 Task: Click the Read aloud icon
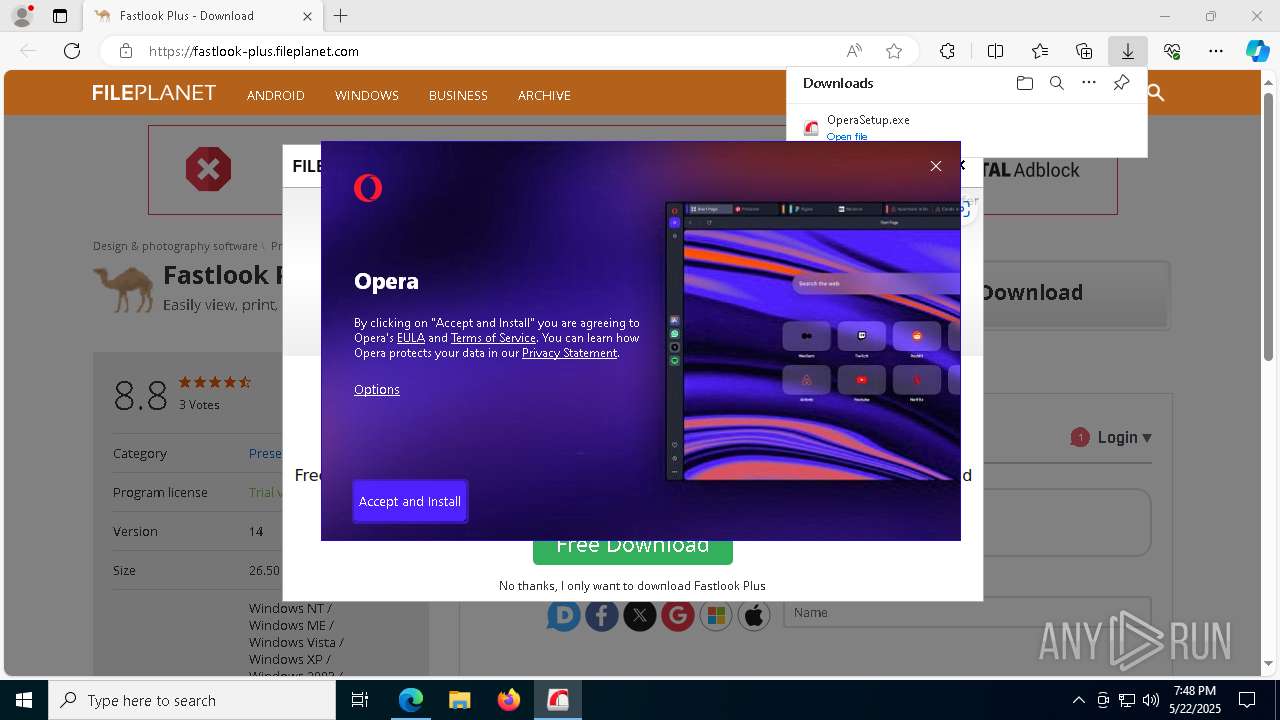tap(854, 51)
